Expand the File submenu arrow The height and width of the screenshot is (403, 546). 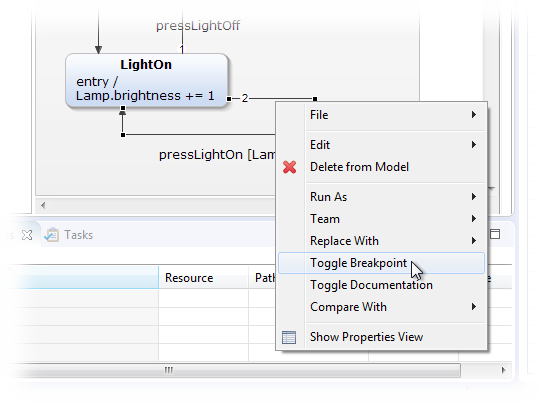click(474, 115)
